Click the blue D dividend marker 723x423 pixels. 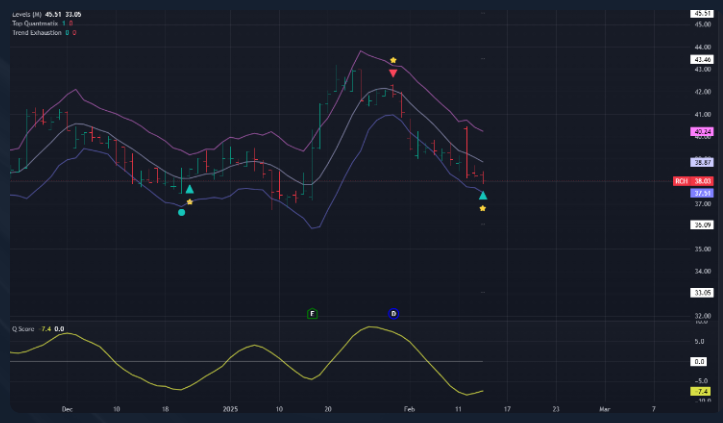pyautogui.click(x=393, y=314)
